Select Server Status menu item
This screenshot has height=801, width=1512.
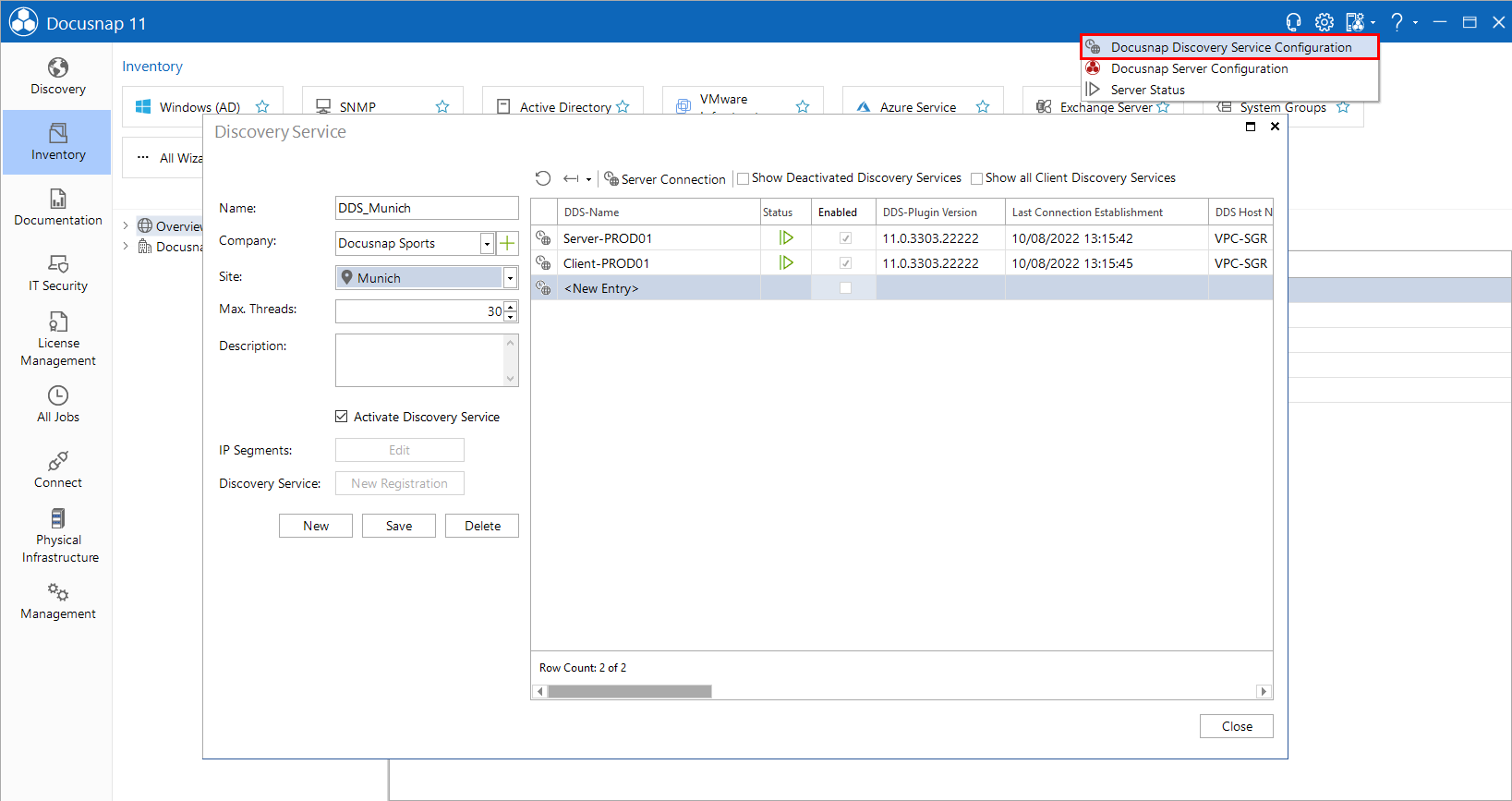click(1230, 90)
